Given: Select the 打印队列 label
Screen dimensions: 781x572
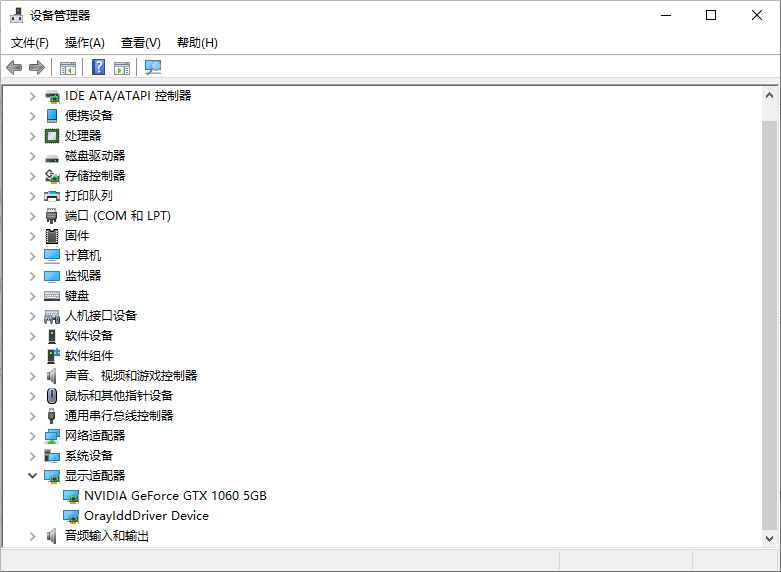Looking at the screenshot, I should pyautogui.click(x=89, y=195).
